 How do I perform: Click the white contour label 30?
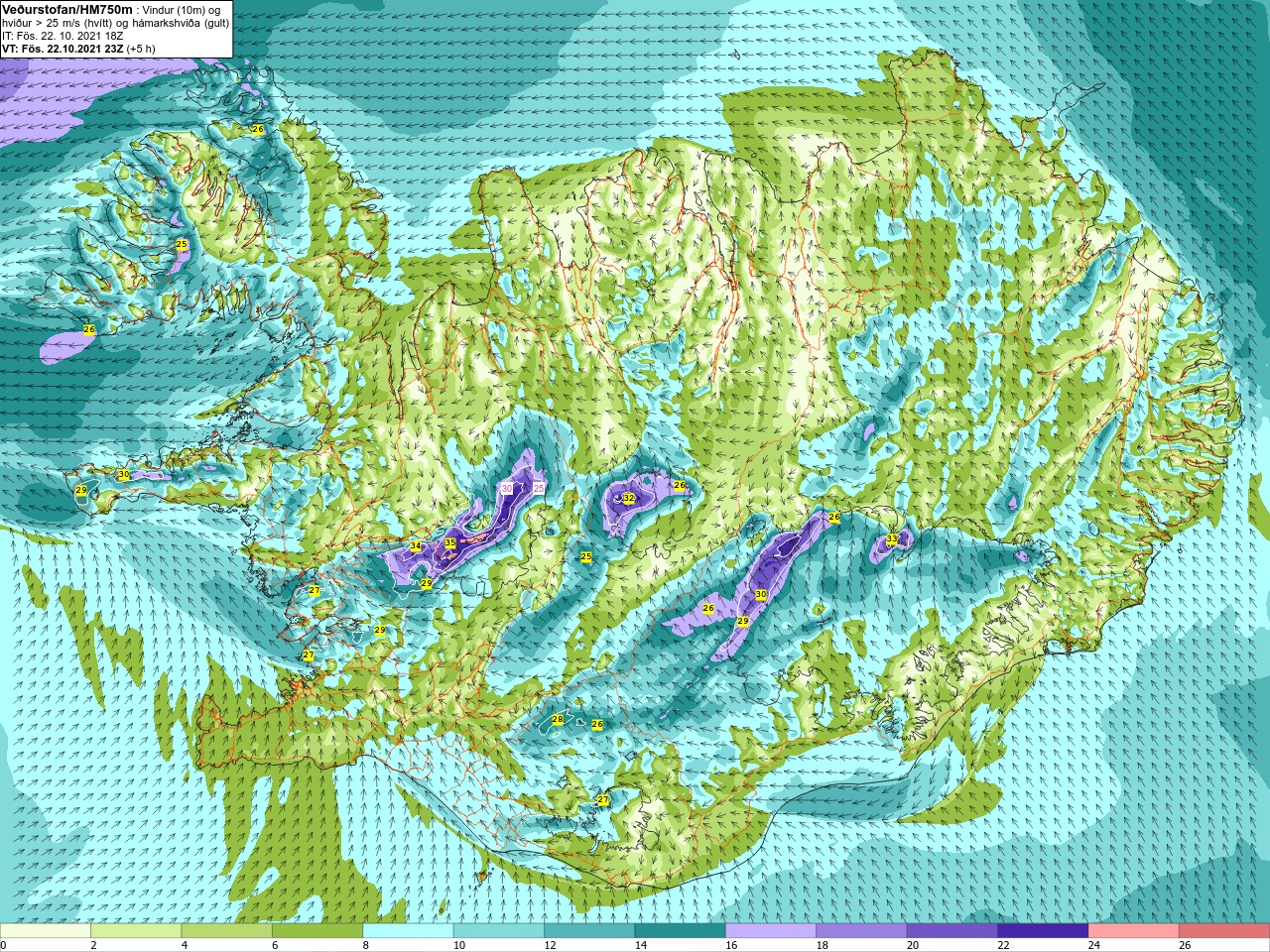point(507,488)
